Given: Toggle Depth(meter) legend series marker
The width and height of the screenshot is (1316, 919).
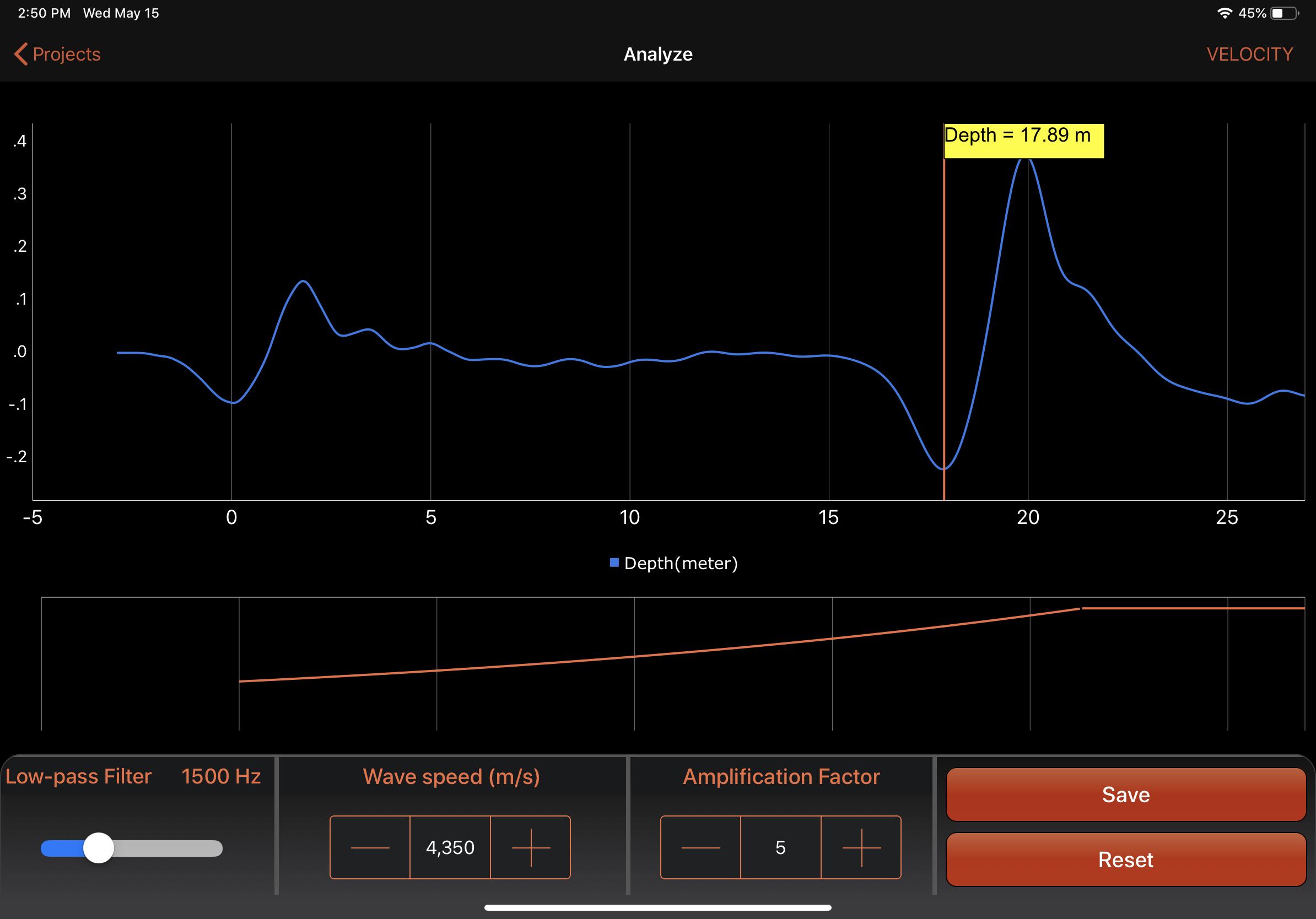Looking at the screenshot, I should pyautogui.click(x=614, y=563).
